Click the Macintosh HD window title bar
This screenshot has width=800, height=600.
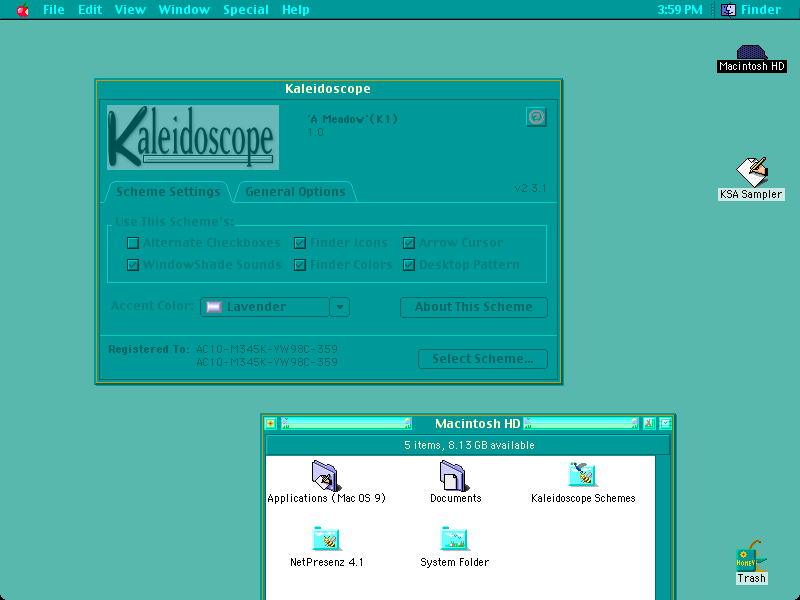coord(468,423)
